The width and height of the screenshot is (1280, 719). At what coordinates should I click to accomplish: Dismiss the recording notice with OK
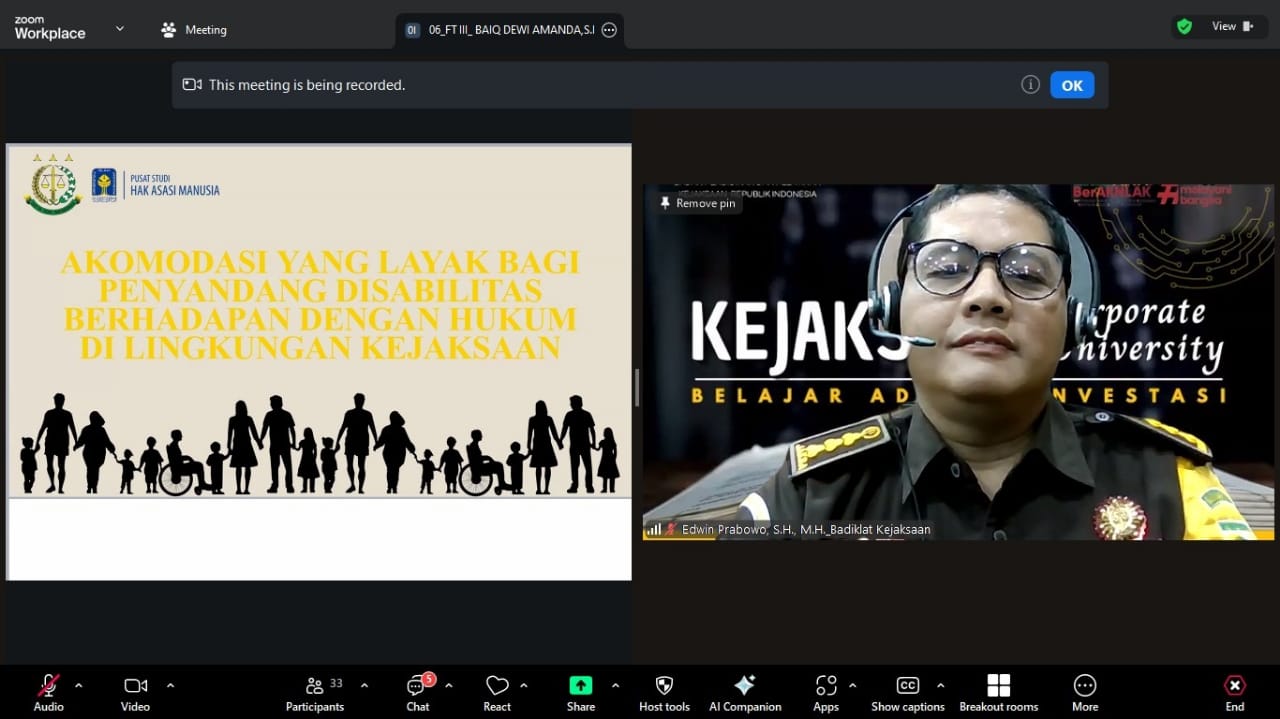(x=1071, y=85)
